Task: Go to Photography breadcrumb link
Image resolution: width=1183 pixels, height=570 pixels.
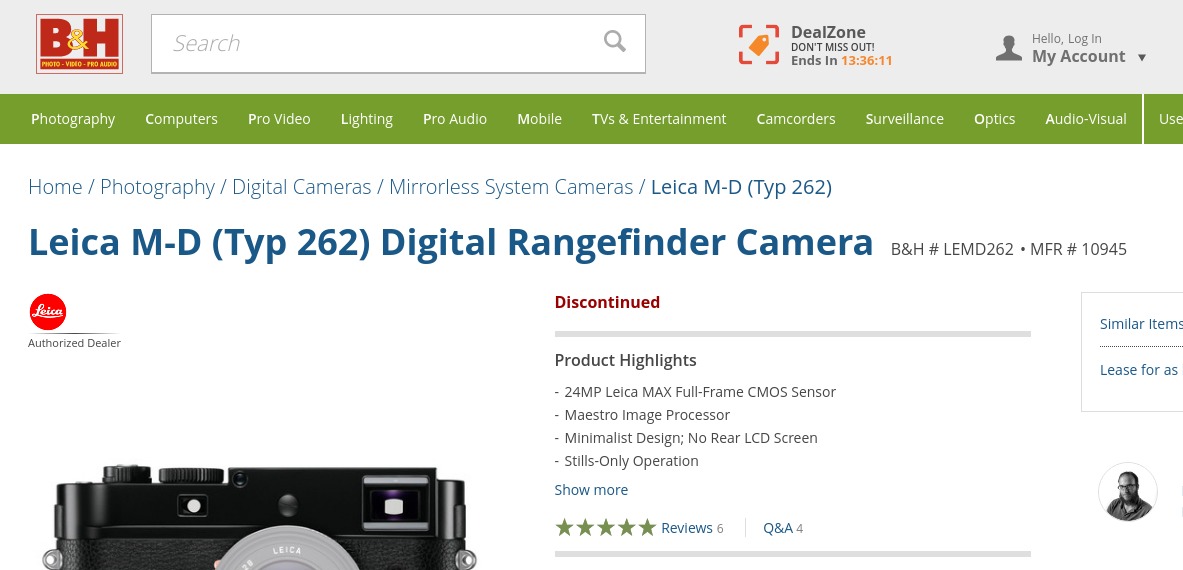Action: tap(157, 187)
